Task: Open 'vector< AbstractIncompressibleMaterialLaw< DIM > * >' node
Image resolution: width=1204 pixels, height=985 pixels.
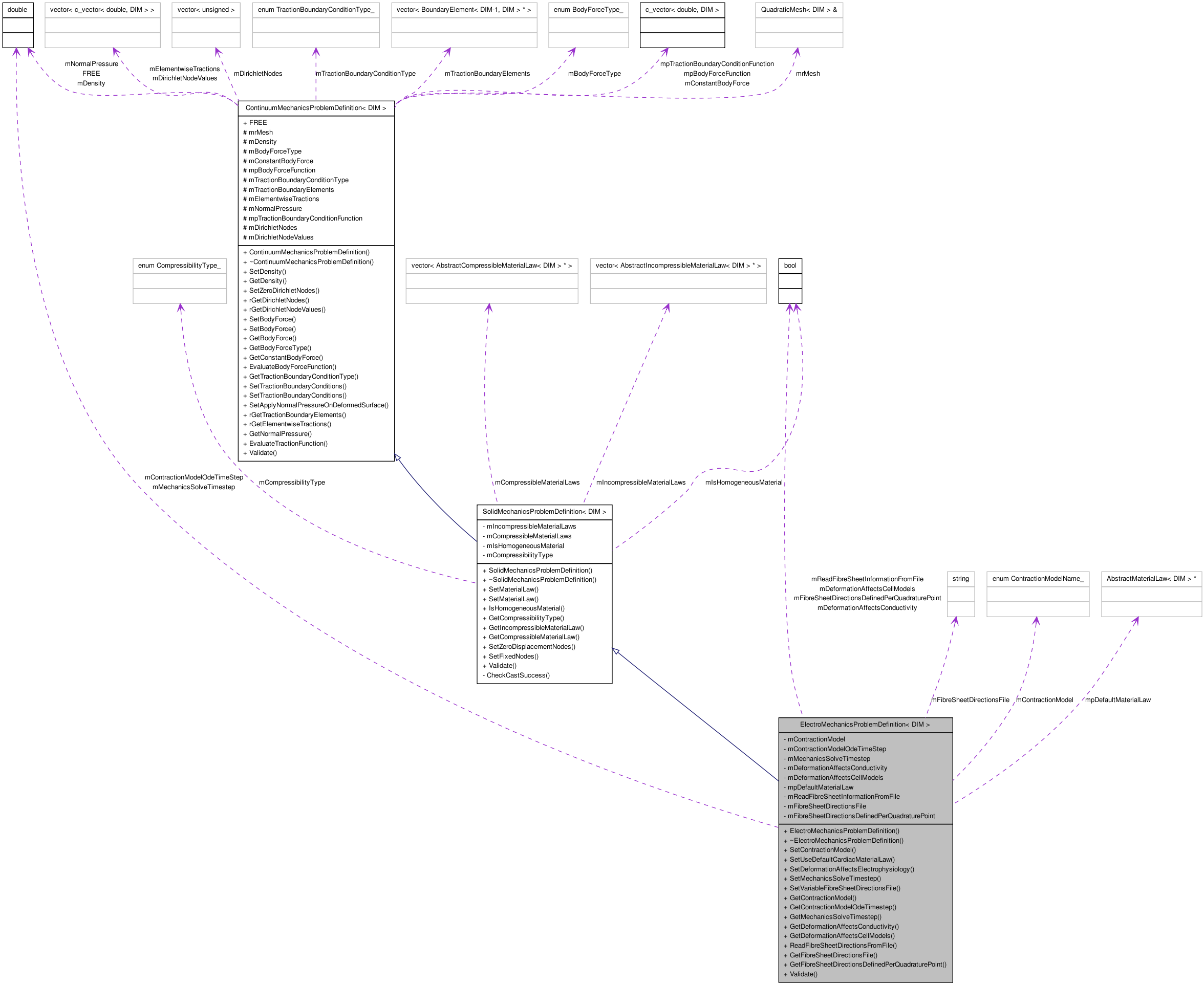Action: point(678,281)
